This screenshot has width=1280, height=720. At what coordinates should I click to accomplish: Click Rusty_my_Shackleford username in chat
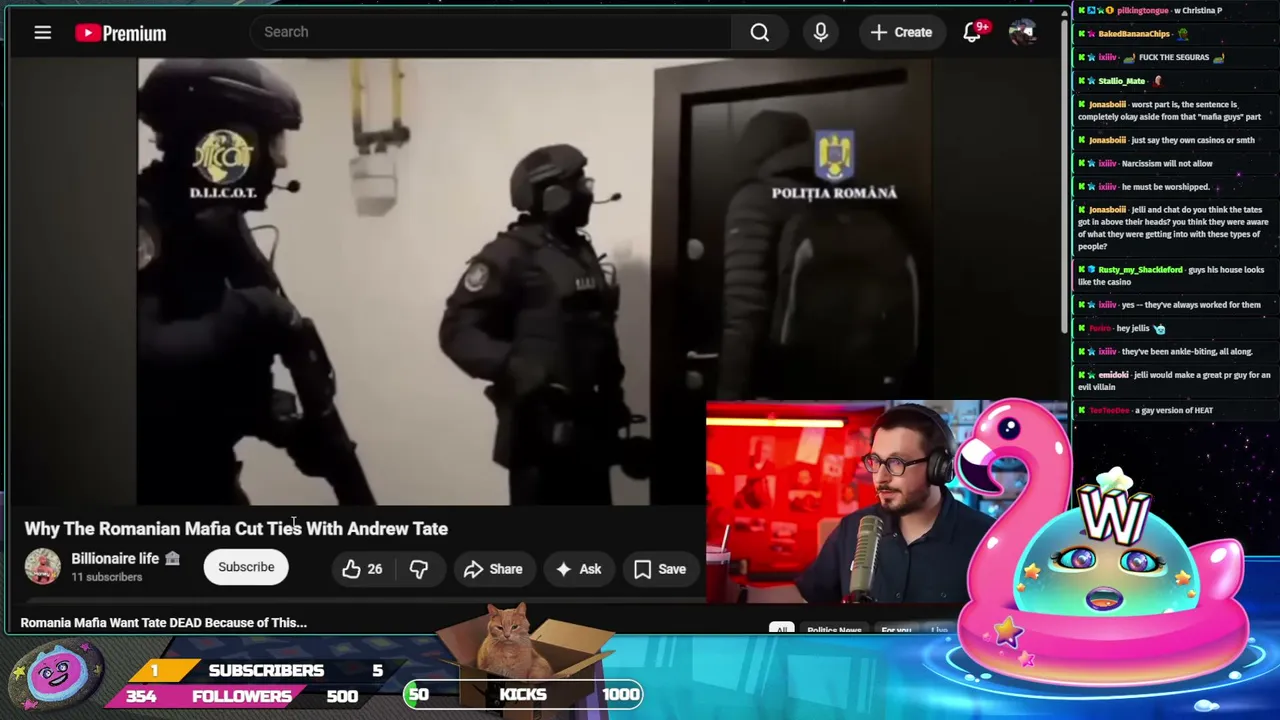(1140, 269)
